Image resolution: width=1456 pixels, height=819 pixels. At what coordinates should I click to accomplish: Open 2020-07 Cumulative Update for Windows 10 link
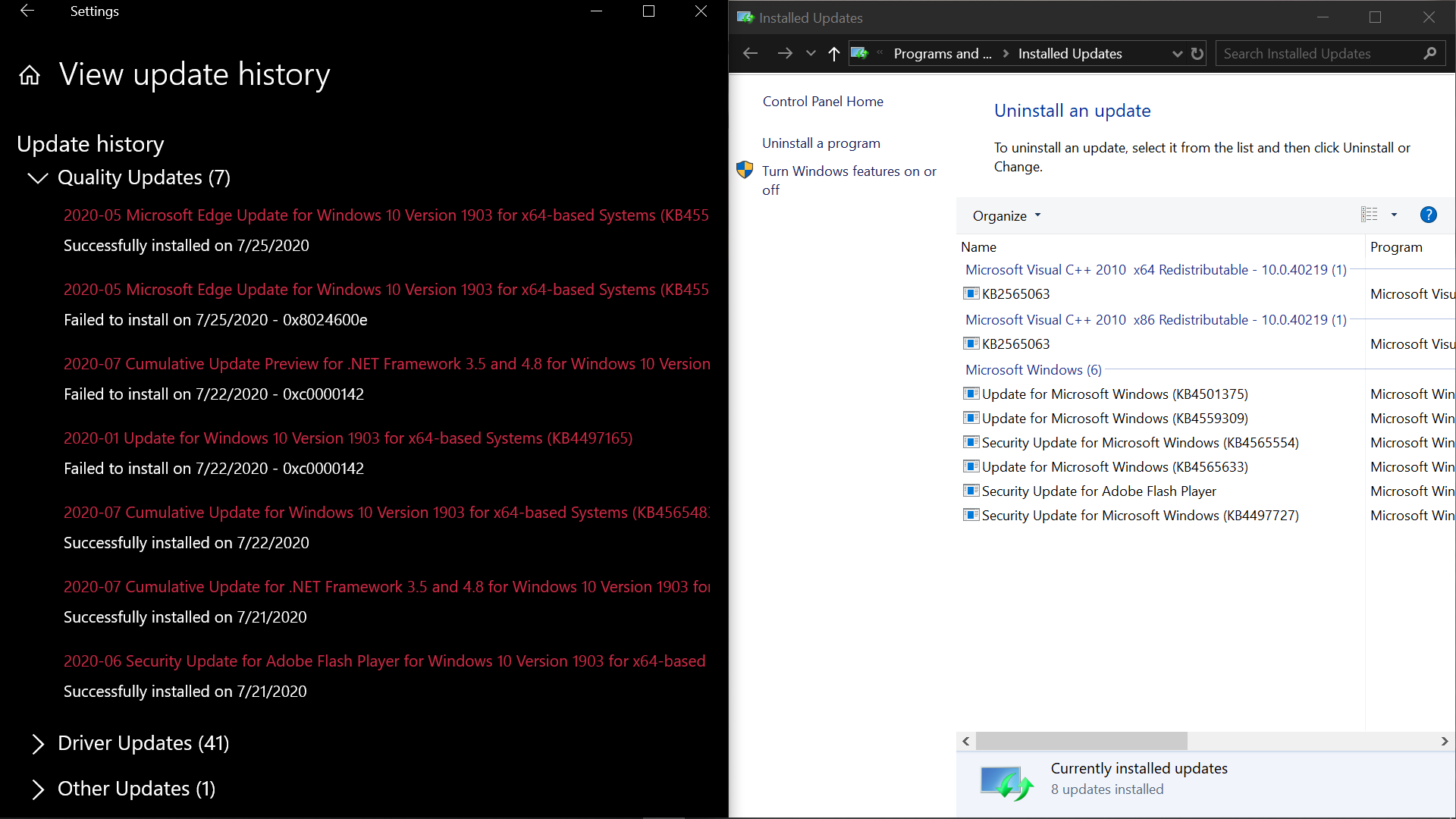(387, 513)
